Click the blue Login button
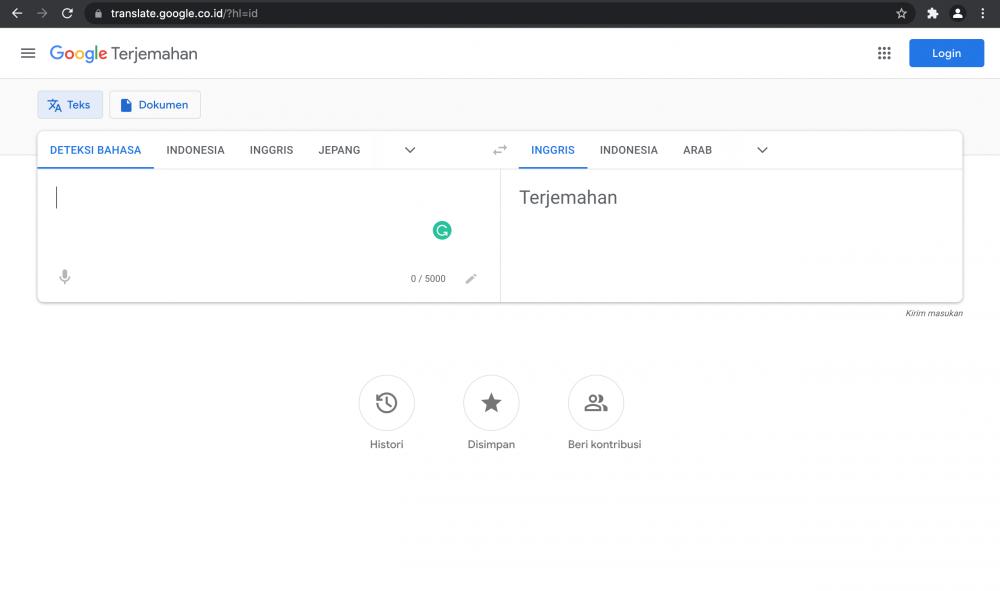The height and width of the screenshot is (591, 1000). 946,54
